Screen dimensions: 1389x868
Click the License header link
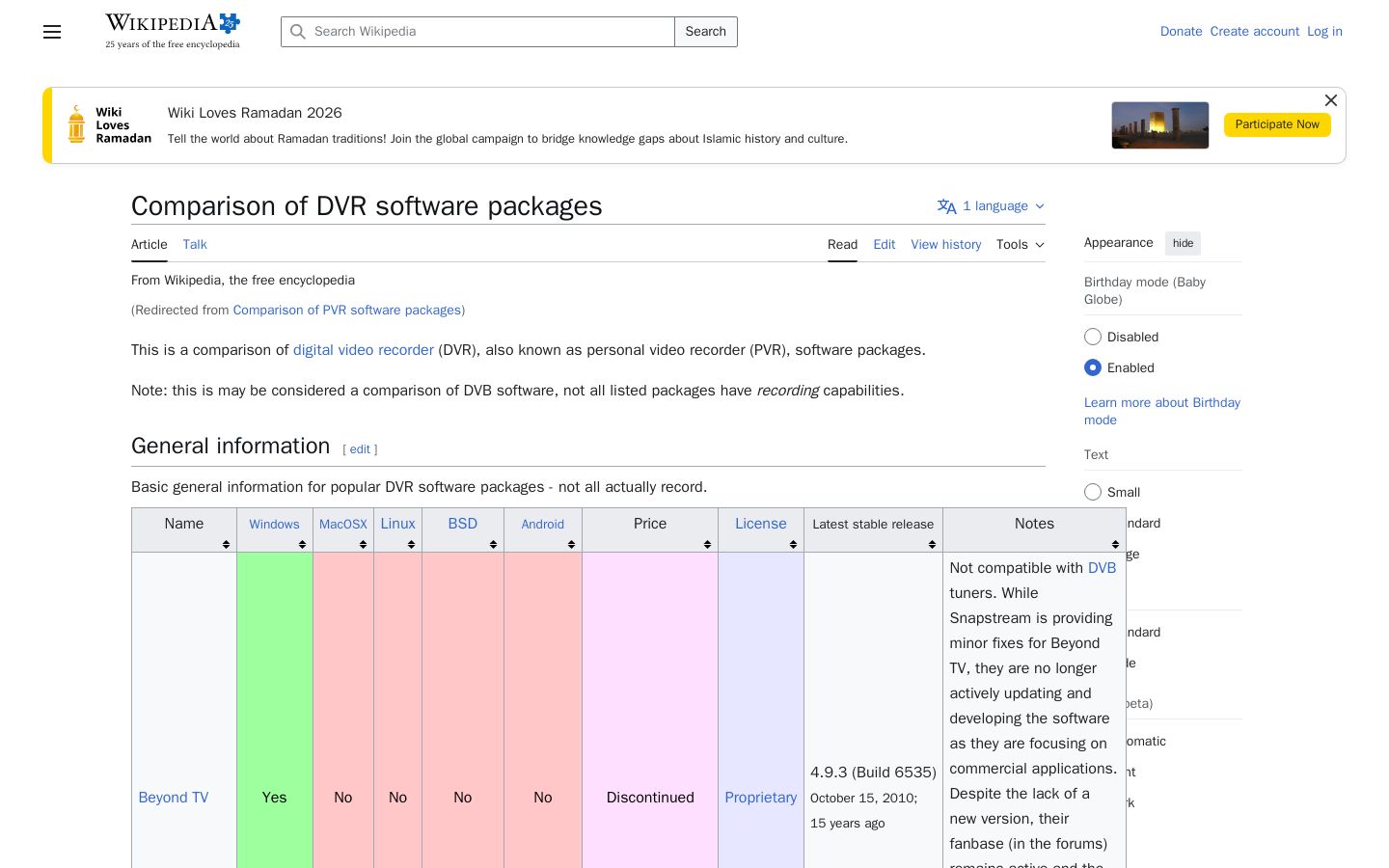(x=761, y=524)
